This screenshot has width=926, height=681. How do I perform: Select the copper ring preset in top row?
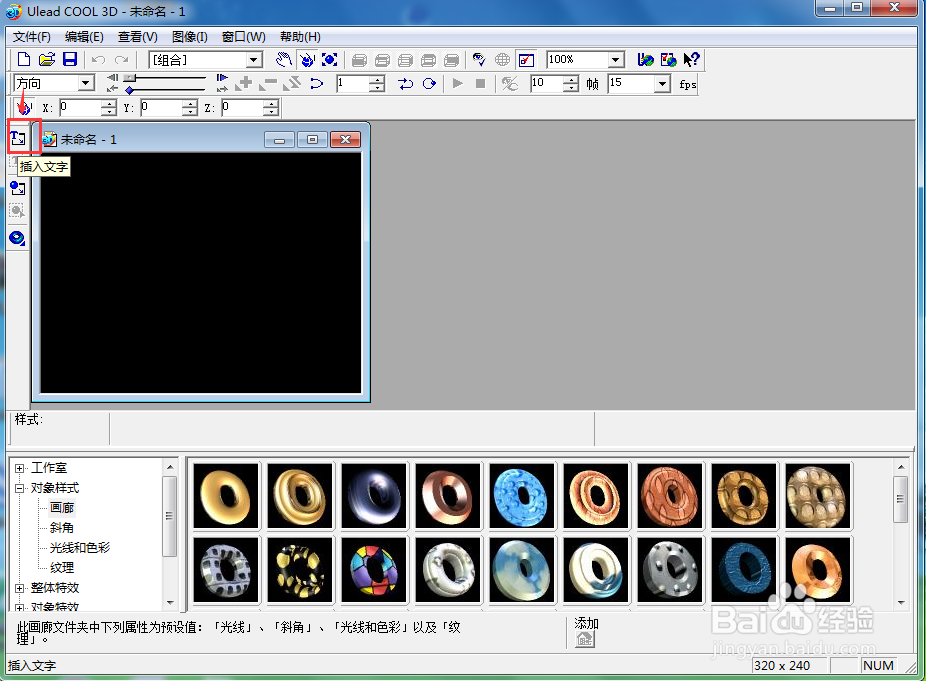pyautogui.click(x=448, y=496)
